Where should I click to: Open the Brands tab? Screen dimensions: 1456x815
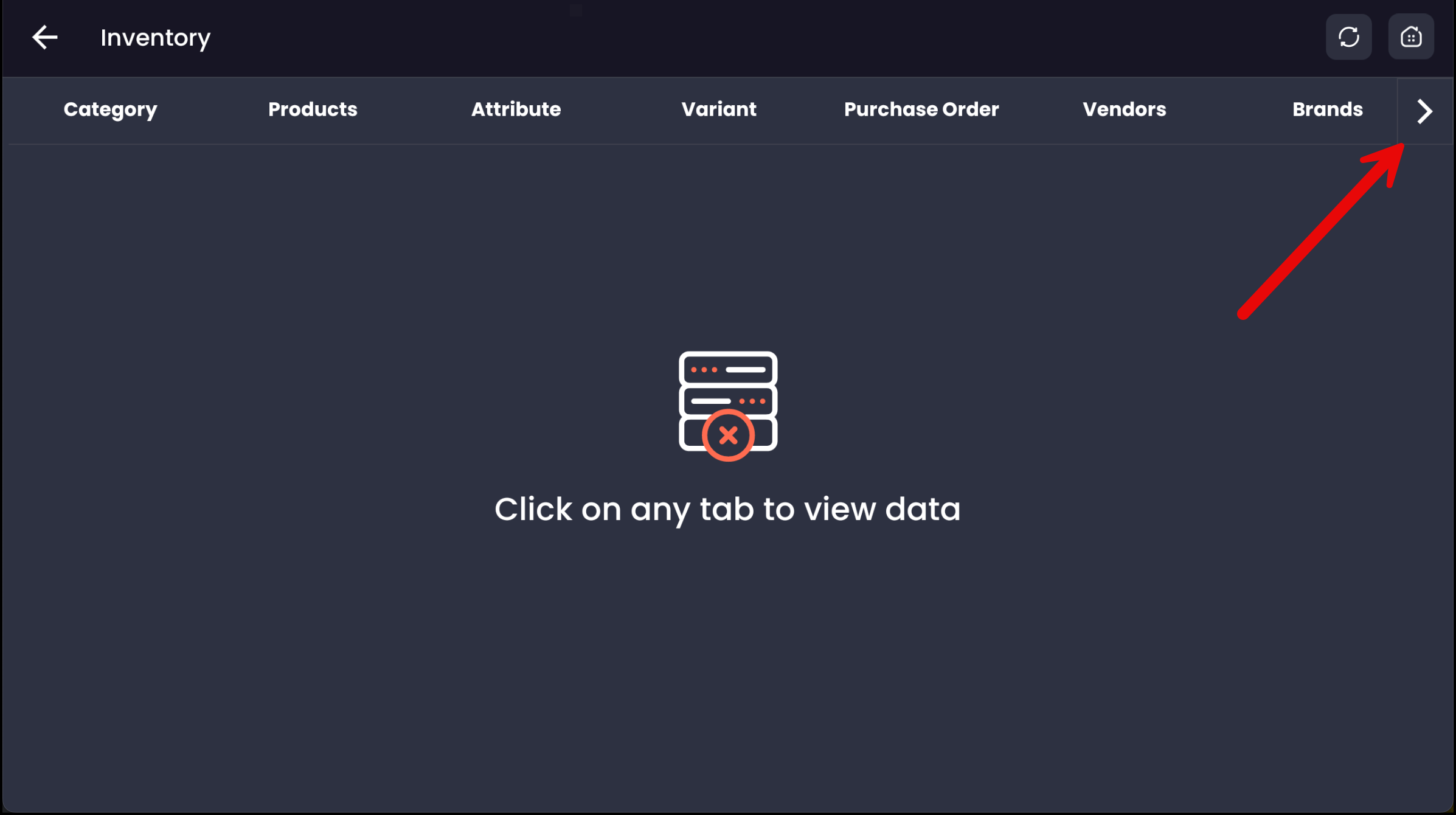pyautogui.click(x=1327, y=109)
